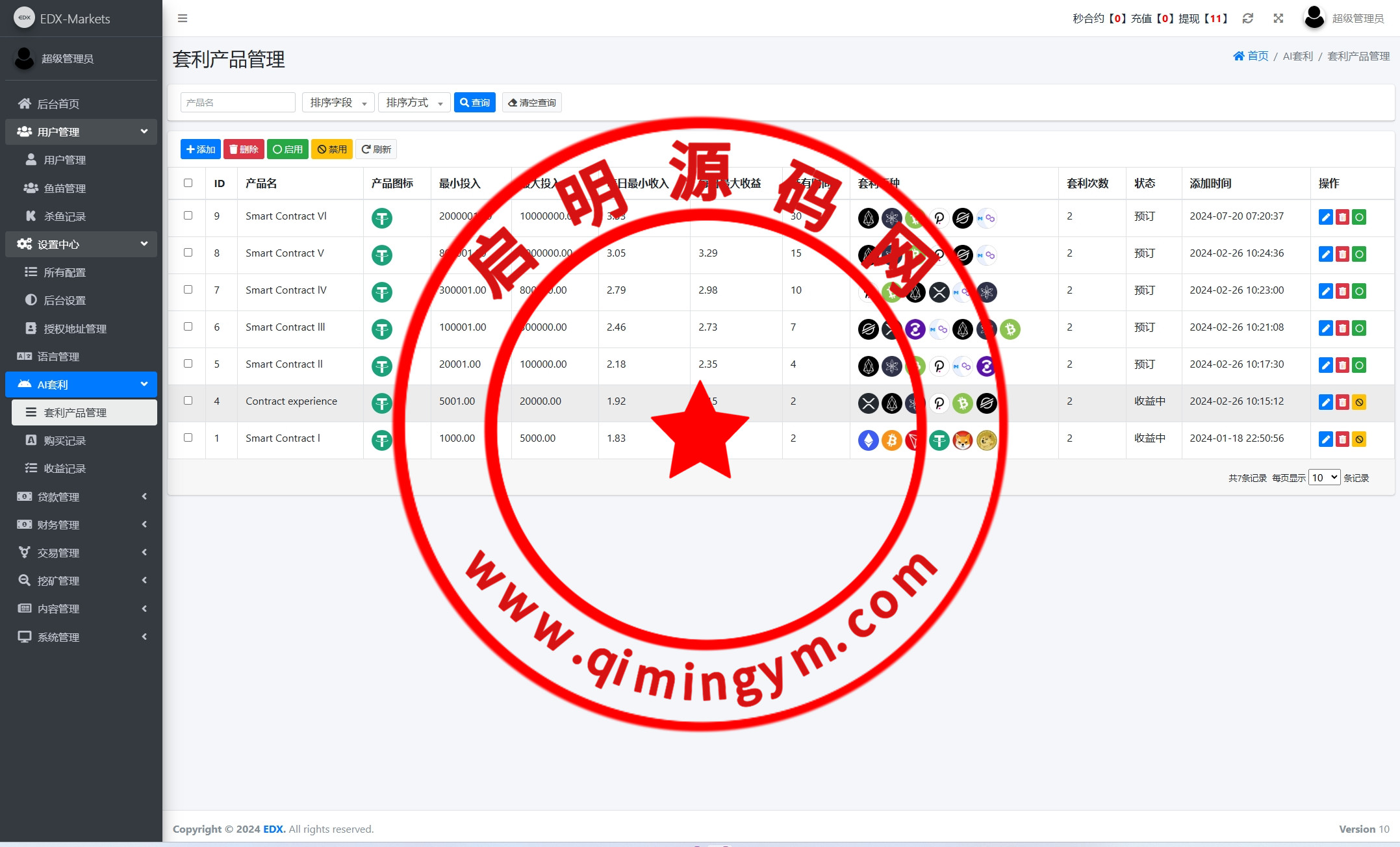
Task: Select checkbox for Smart Contract I row
Action: [188, 438]
